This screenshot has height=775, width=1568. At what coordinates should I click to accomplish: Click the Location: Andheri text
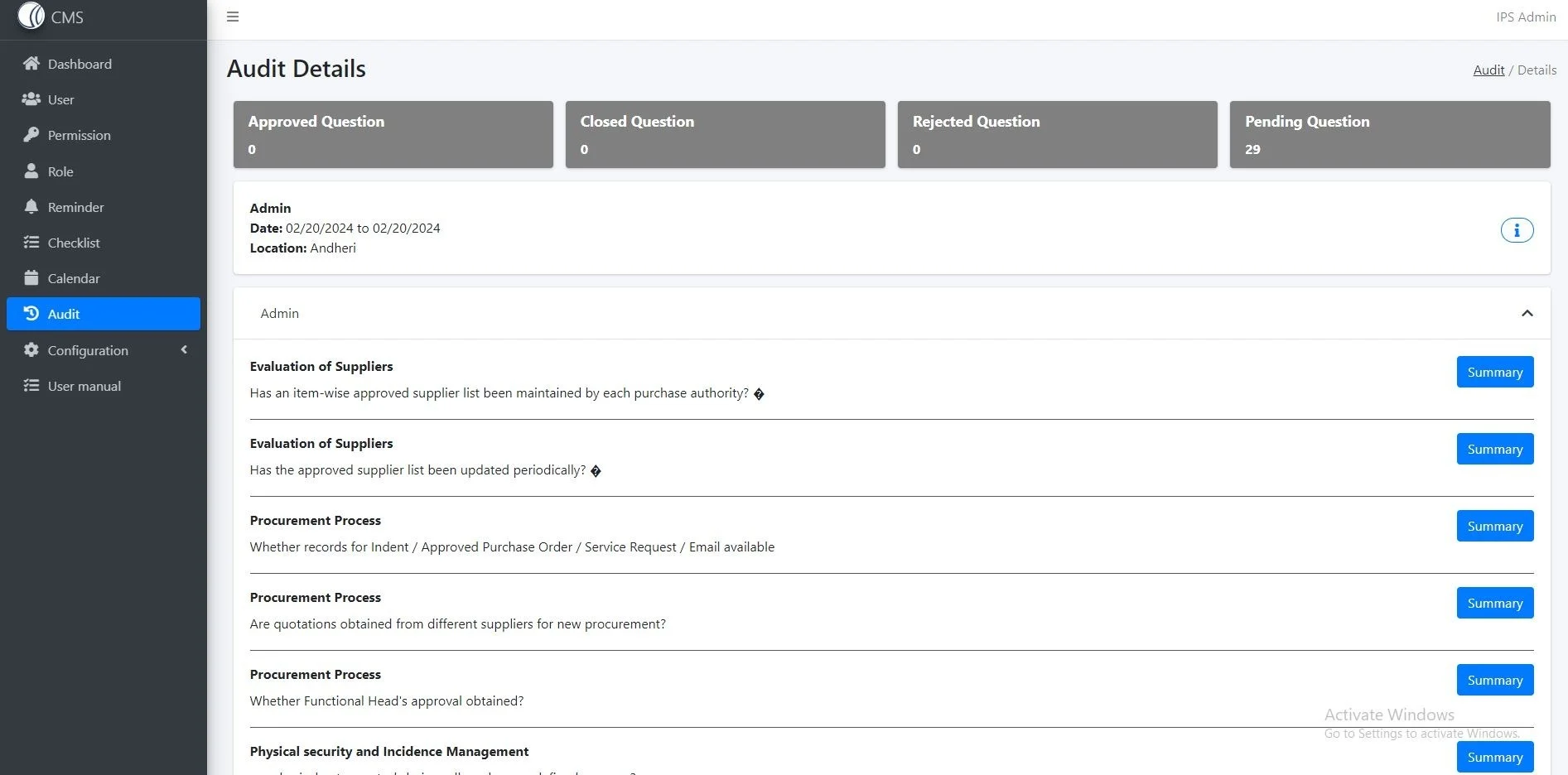tap(303, 248)
